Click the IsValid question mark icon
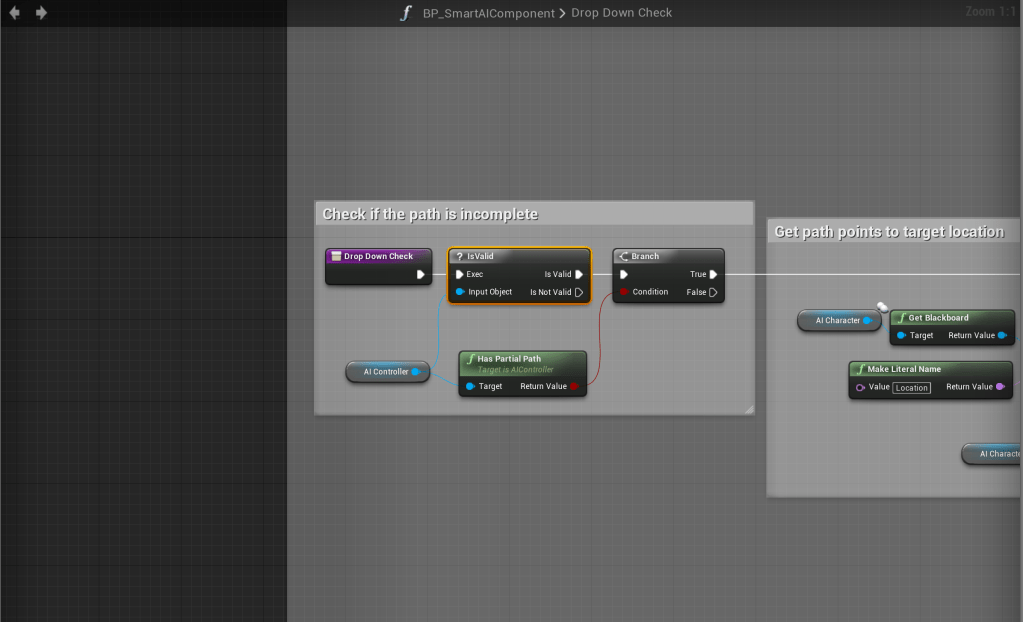The height and width of the screenshot is (622, 1023). coord(459,257)
